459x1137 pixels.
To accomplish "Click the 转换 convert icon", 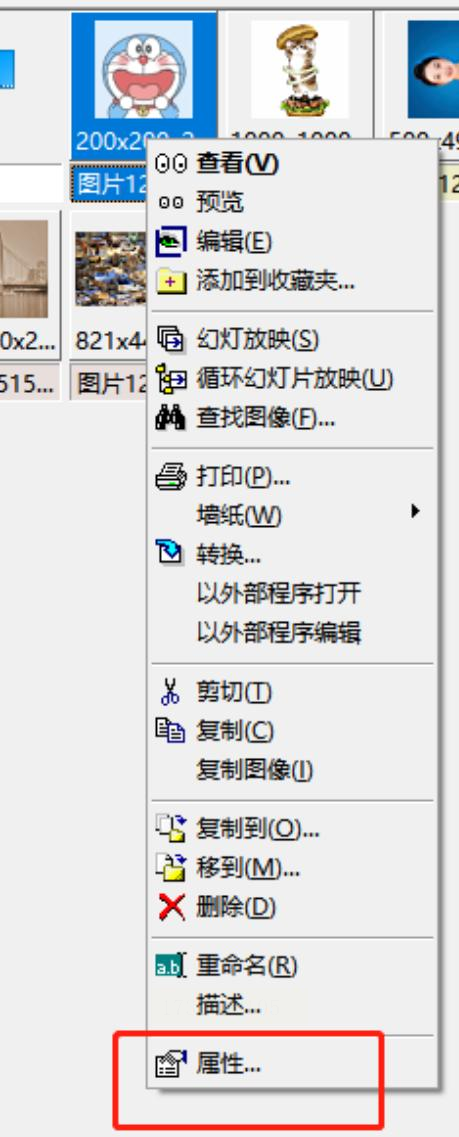I will [171, 554].
